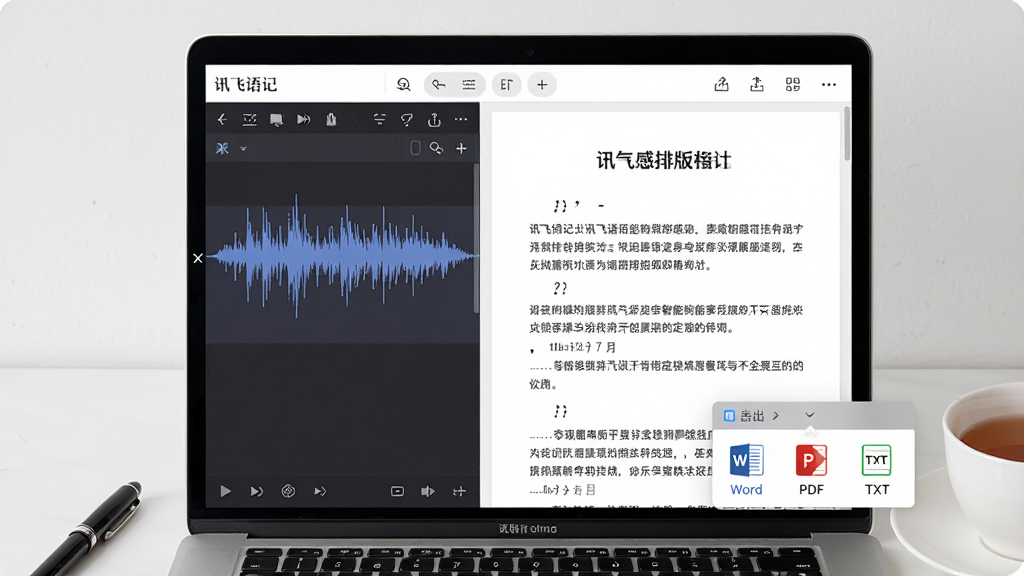The image size is (1024, 576).
Task: Click the first paragraph in the document
Action: click(666, 247)
